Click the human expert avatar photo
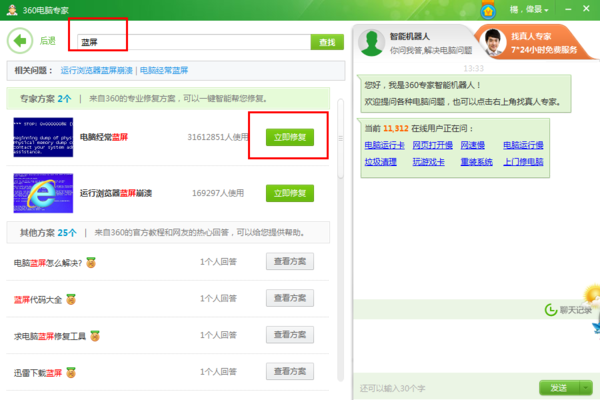The width and height of the screenshot is (600, 400). pyautogui.click(x=493, y=43)
